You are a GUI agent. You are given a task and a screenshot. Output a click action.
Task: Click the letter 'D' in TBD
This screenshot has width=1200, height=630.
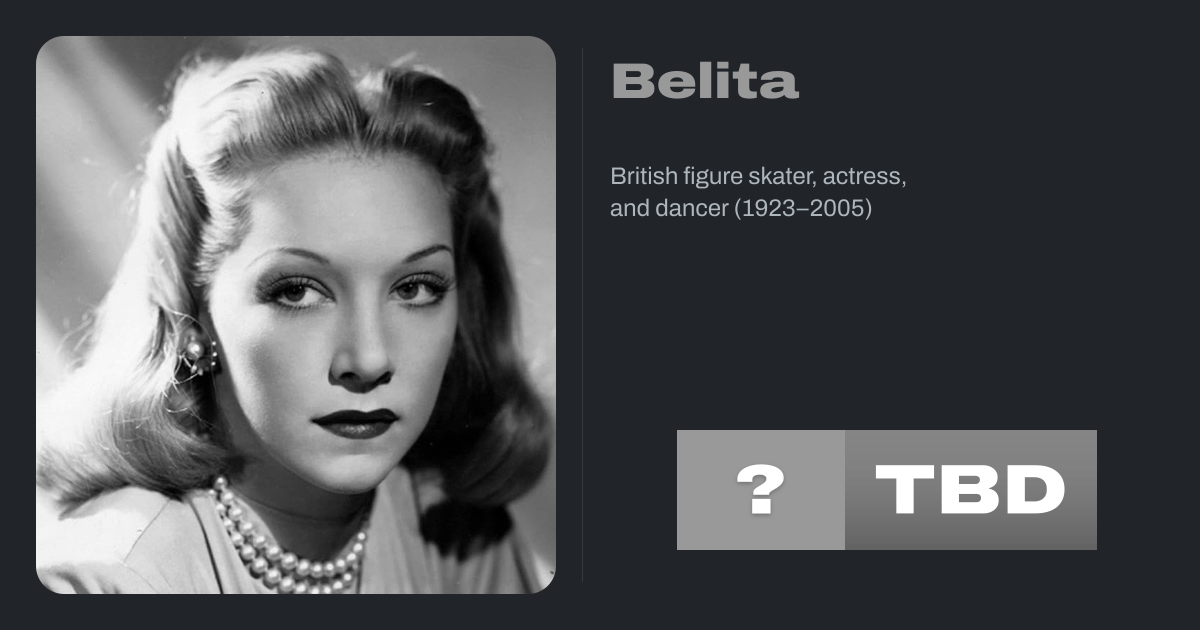[1036, 490]
